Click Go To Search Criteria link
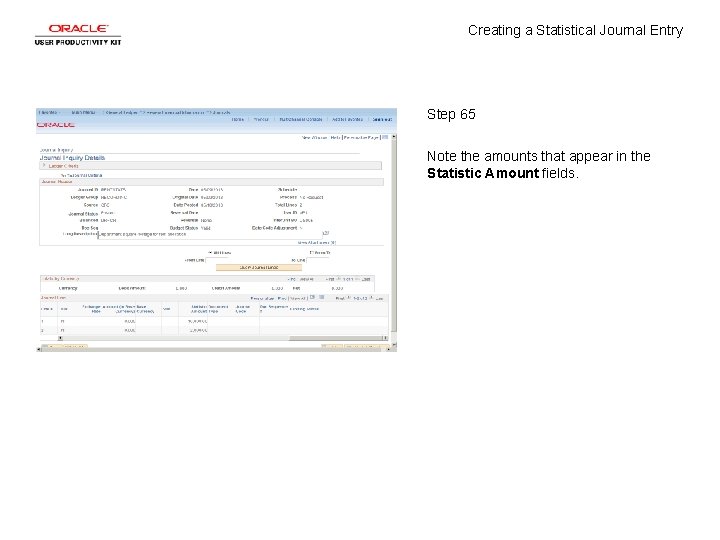Screen dimensions: 720x540 point(82,175)
